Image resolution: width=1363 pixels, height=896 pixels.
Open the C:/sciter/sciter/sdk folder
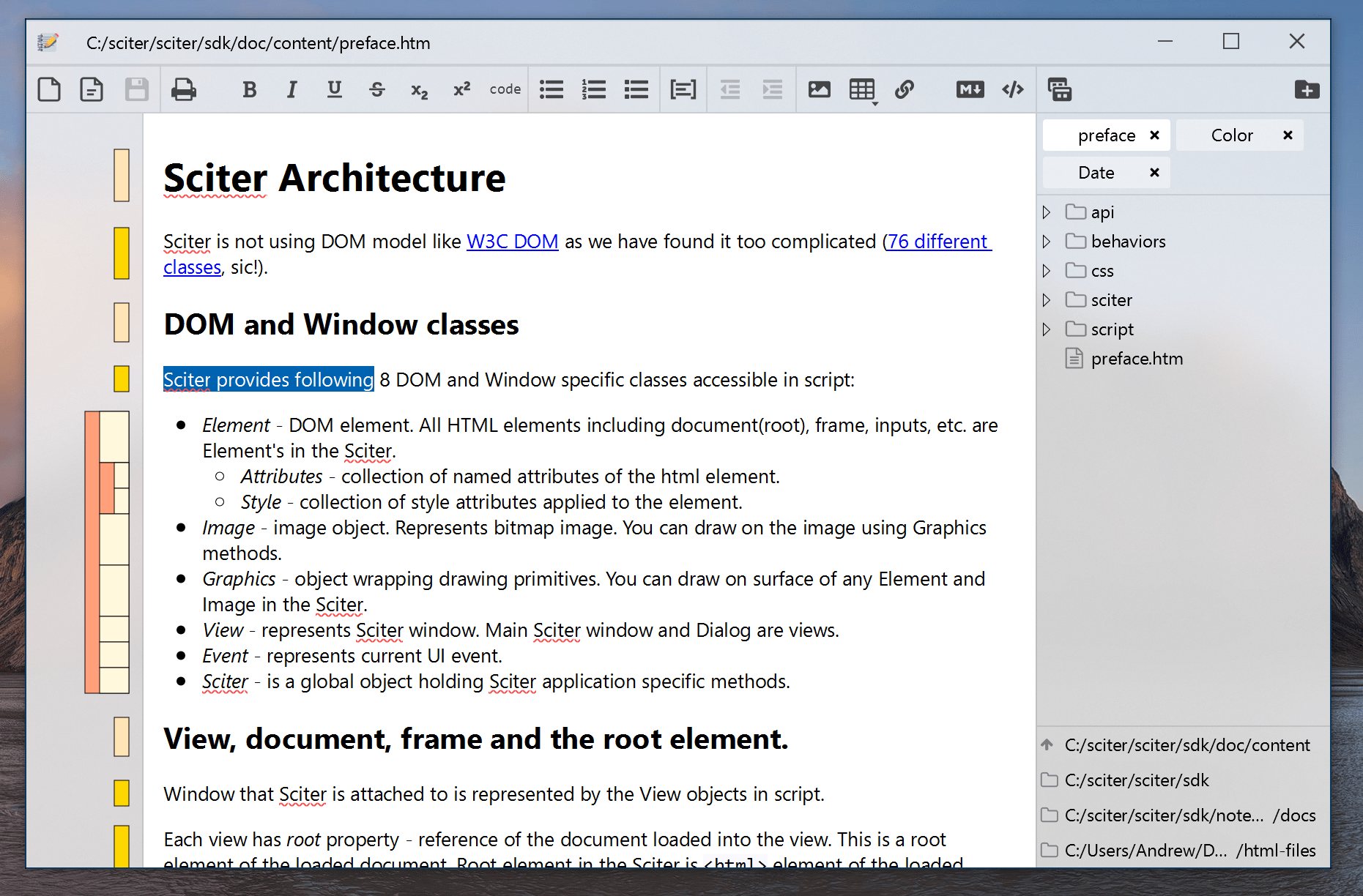(x=1184, y=780)
